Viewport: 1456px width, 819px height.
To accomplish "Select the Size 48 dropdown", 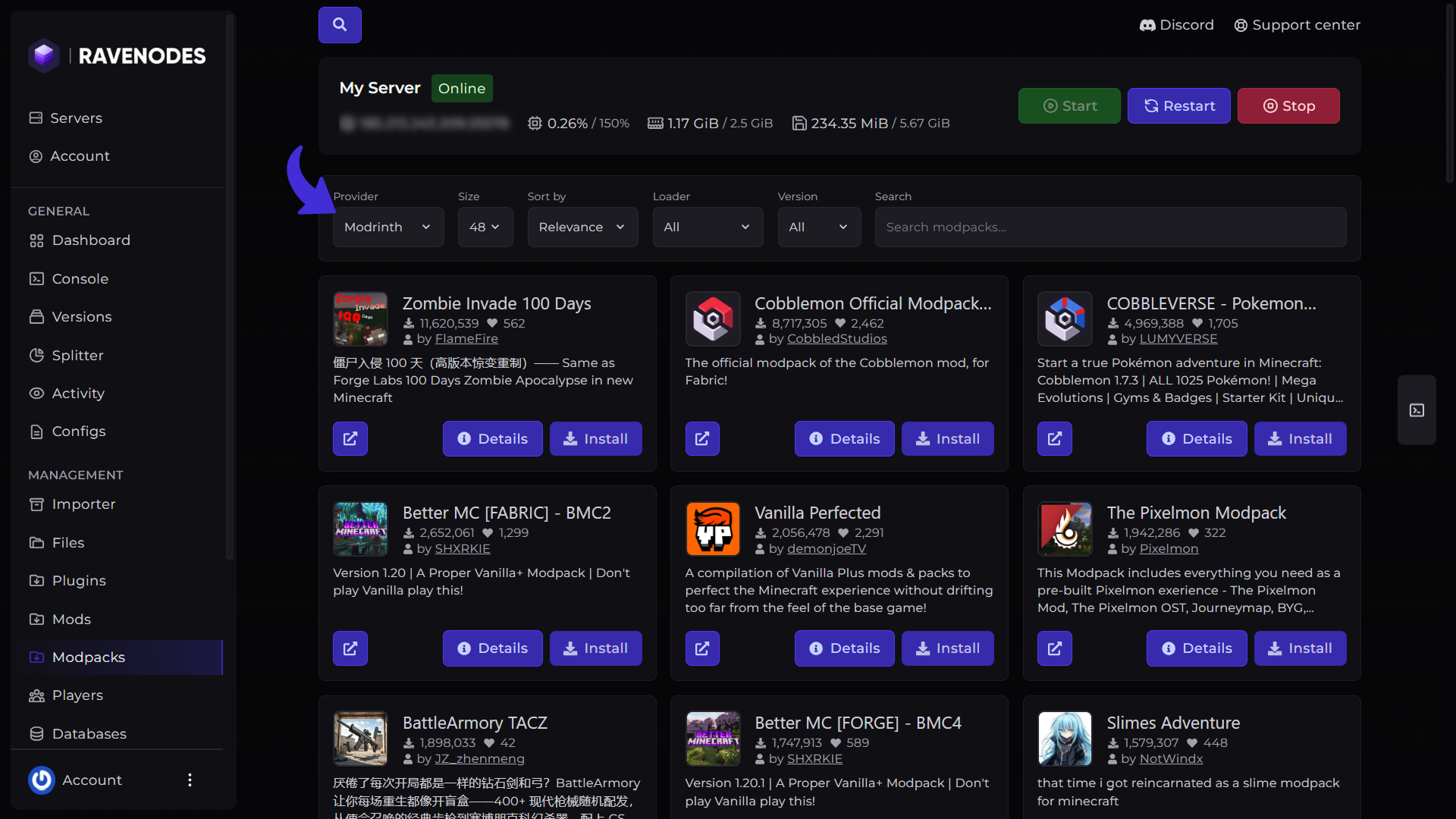I will tap(485, 227).
